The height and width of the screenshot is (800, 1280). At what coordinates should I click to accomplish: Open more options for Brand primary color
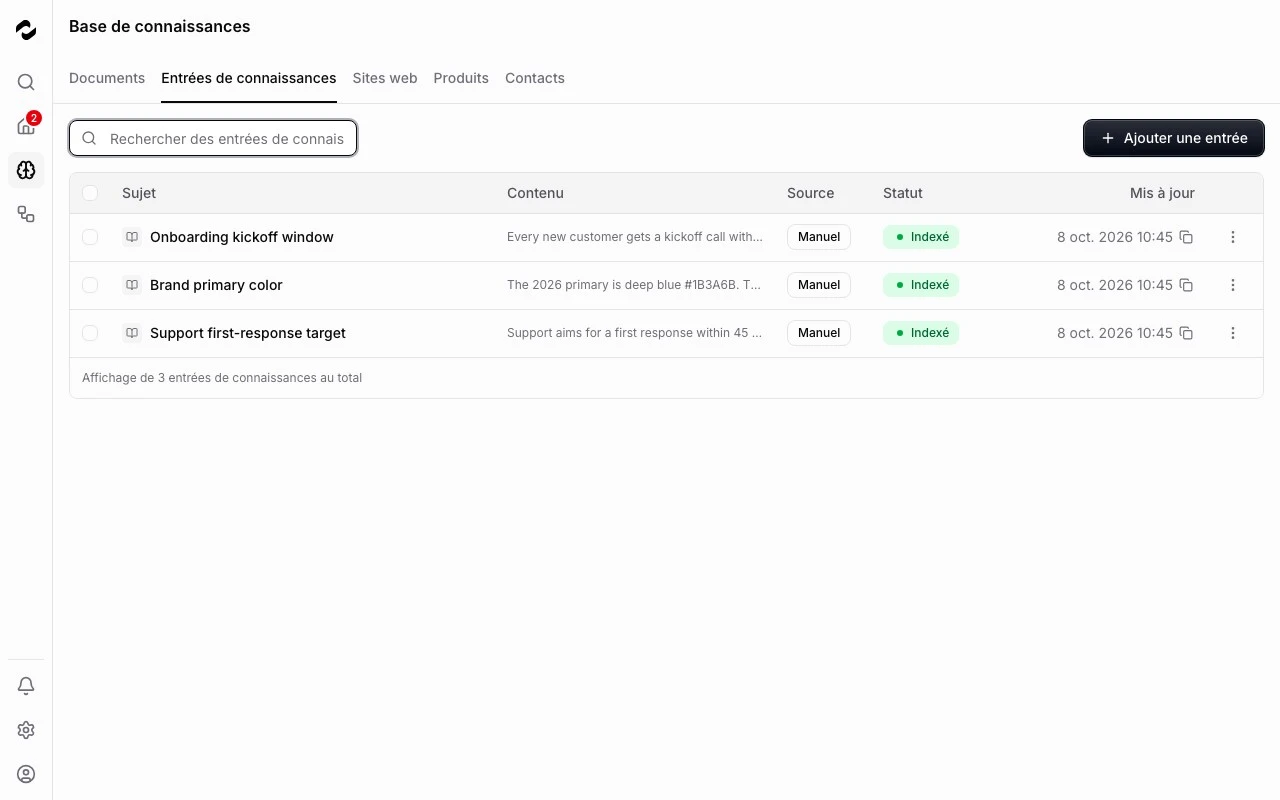[x=1232, y=285]
